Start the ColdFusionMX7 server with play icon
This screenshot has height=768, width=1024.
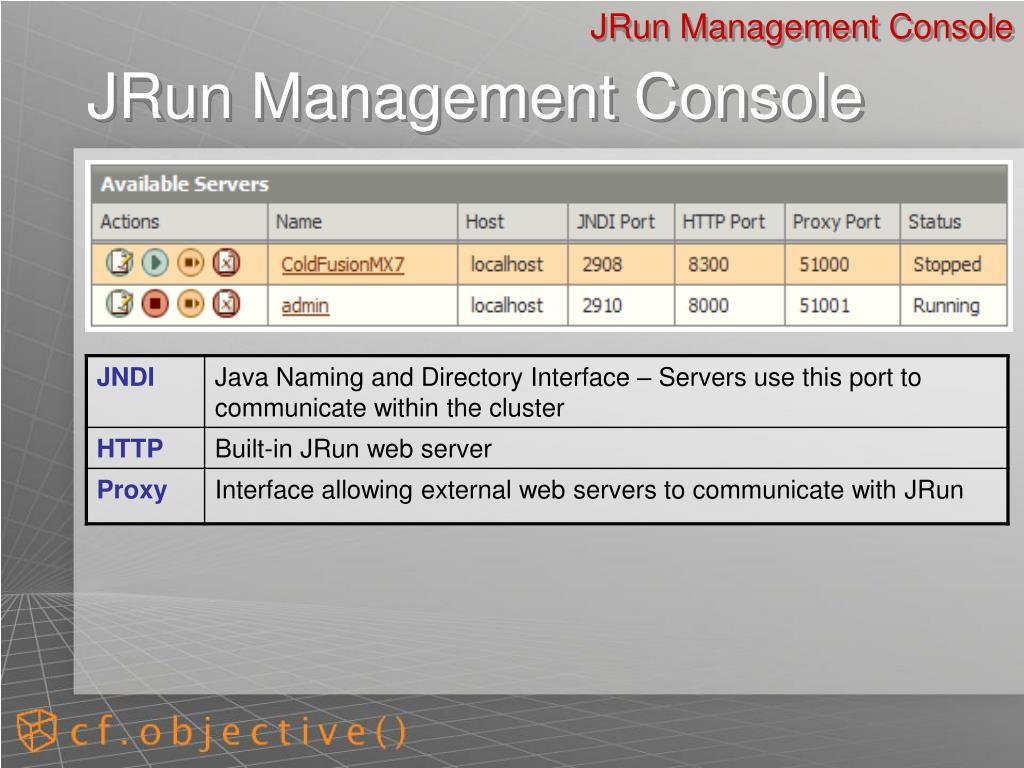pyautogui.click(x=155, y=263)
